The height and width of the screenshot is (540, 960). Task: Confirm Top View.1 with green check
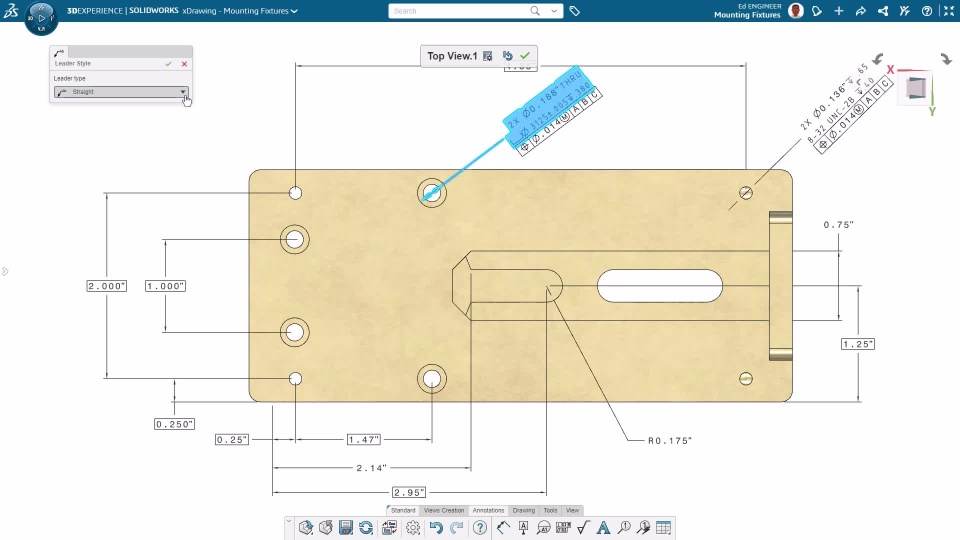coord(525,56)
